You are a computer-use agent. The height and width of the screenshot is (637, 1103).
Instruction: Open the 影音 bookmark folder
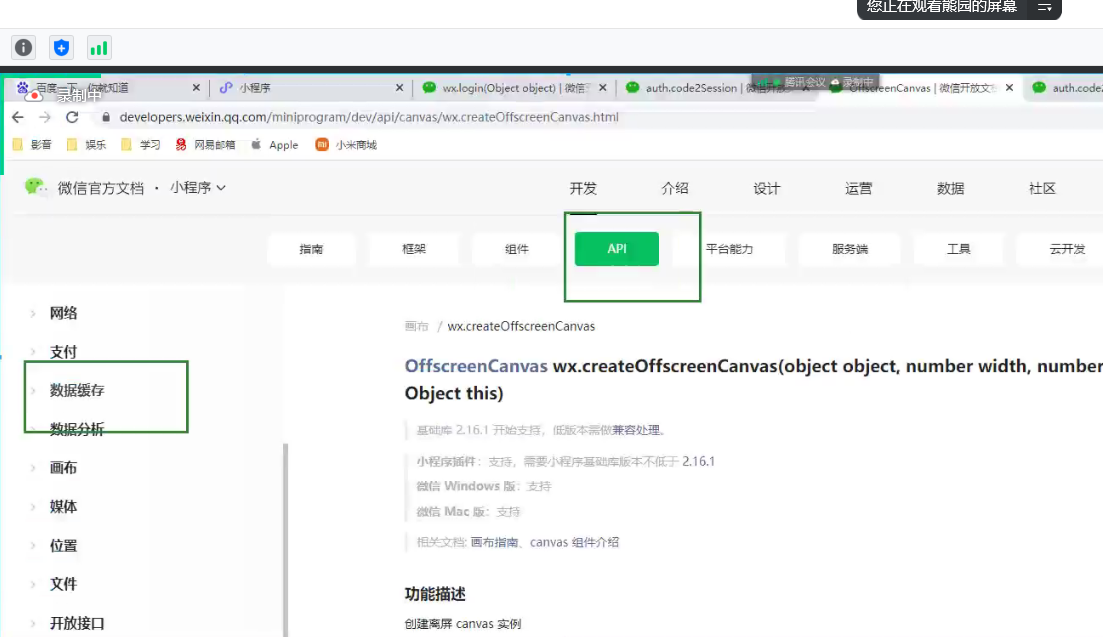pos(32,144)
